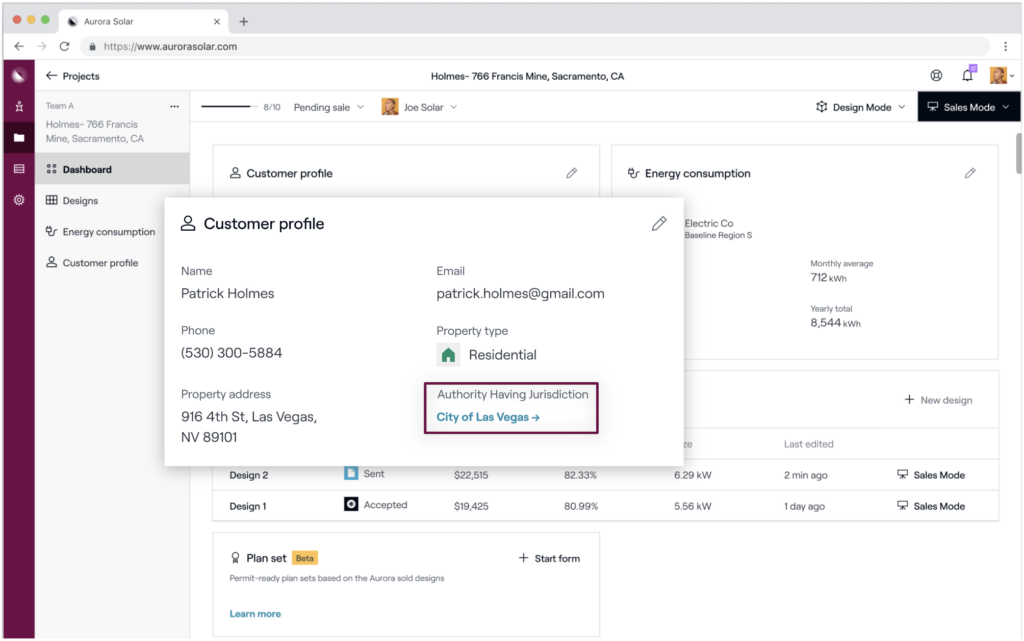Click Start form for Plan set
This screenshot has height=641, width=1024.
pos(549,558)
